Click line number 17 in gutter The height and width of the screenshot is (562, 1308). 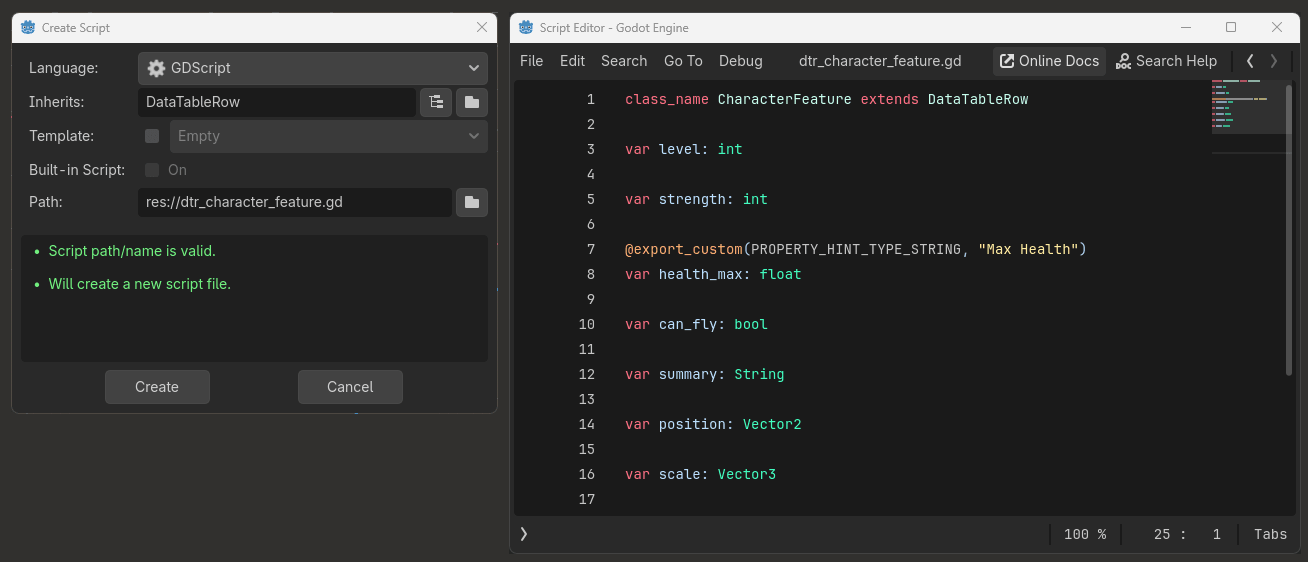[x=586, y=499]
